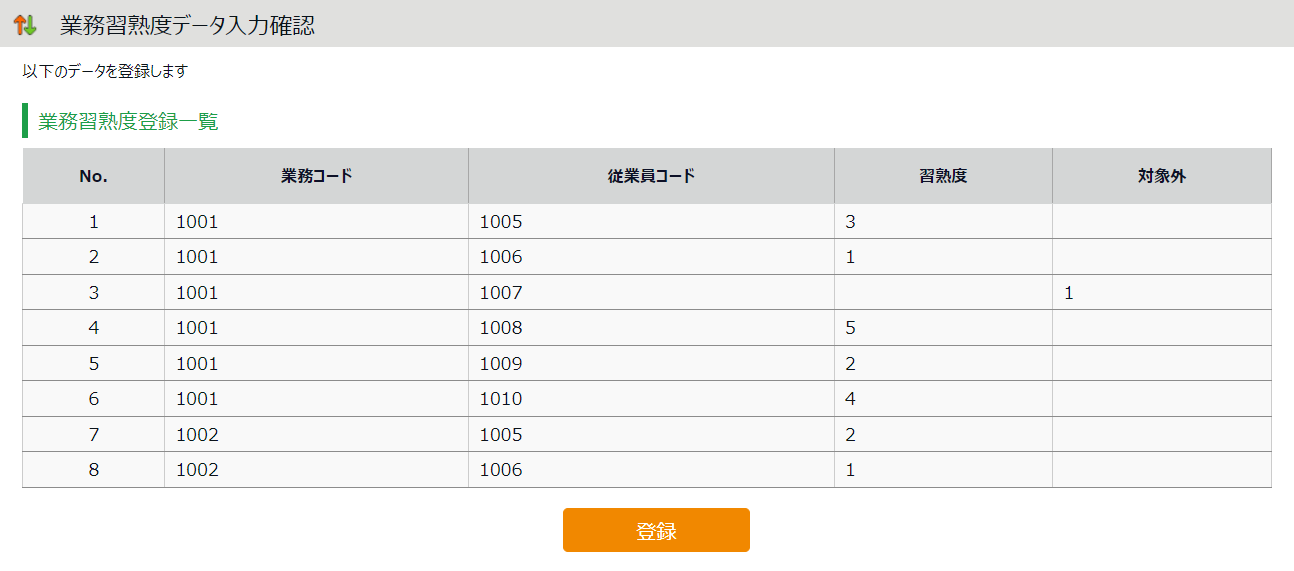This screenshot has width=1294, height=571.
Task: Select business code 1002 in row 7
Action: [x=197, y=435]
